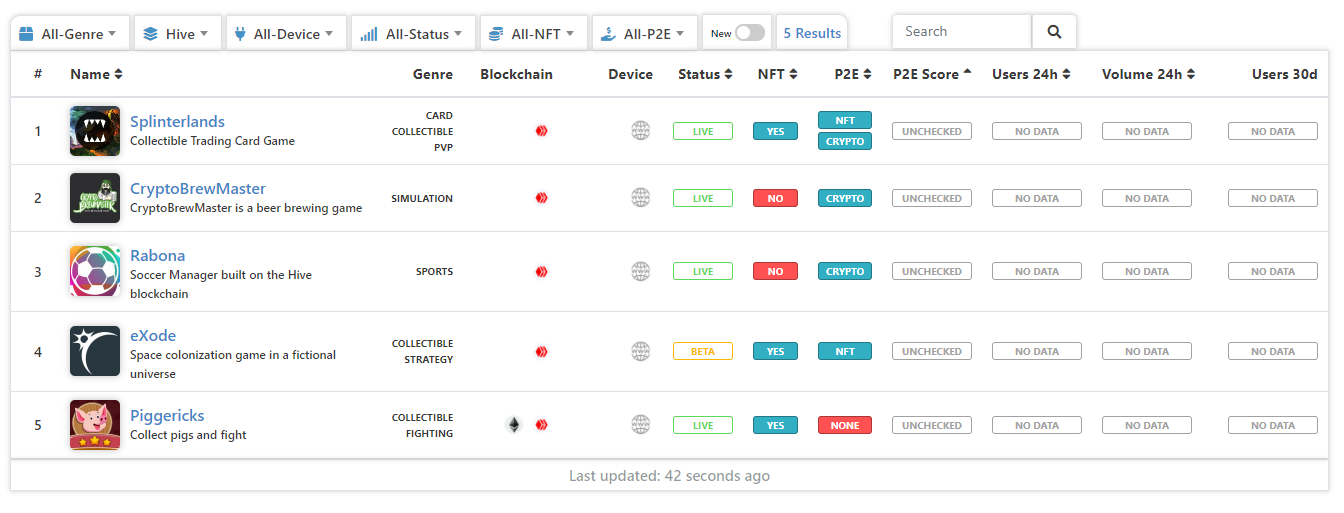Click the web device globe icon for Rabona
Viewport: 1344px width, 513px height.
641,271
